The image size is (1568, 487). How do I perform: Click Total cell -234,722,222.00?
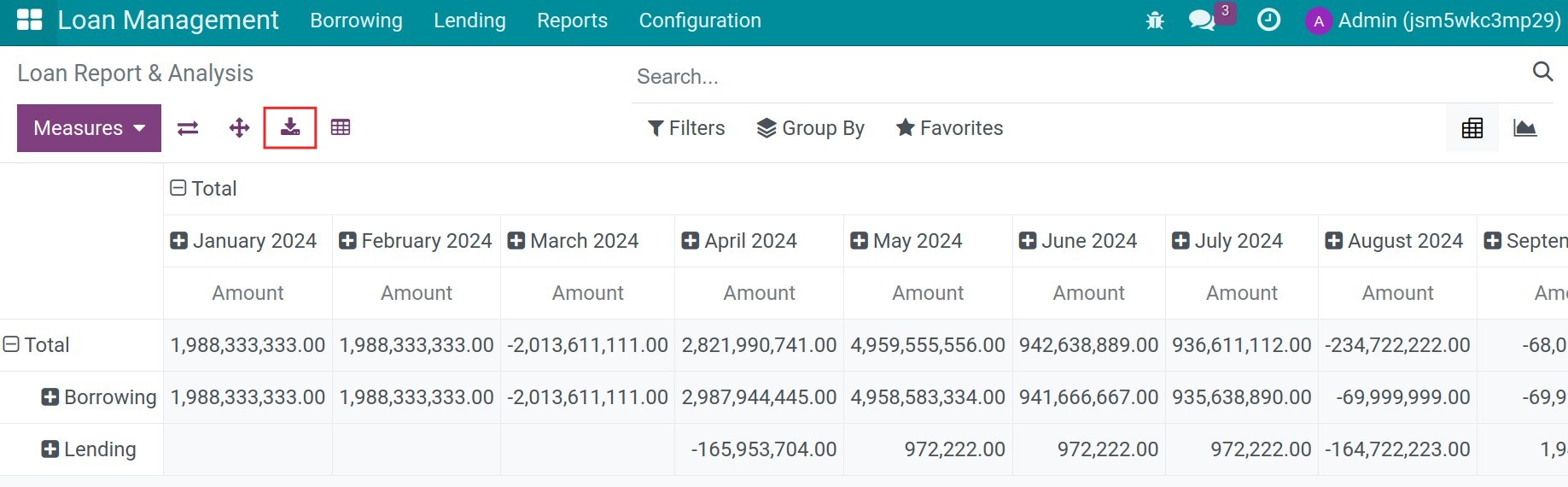1397,345
